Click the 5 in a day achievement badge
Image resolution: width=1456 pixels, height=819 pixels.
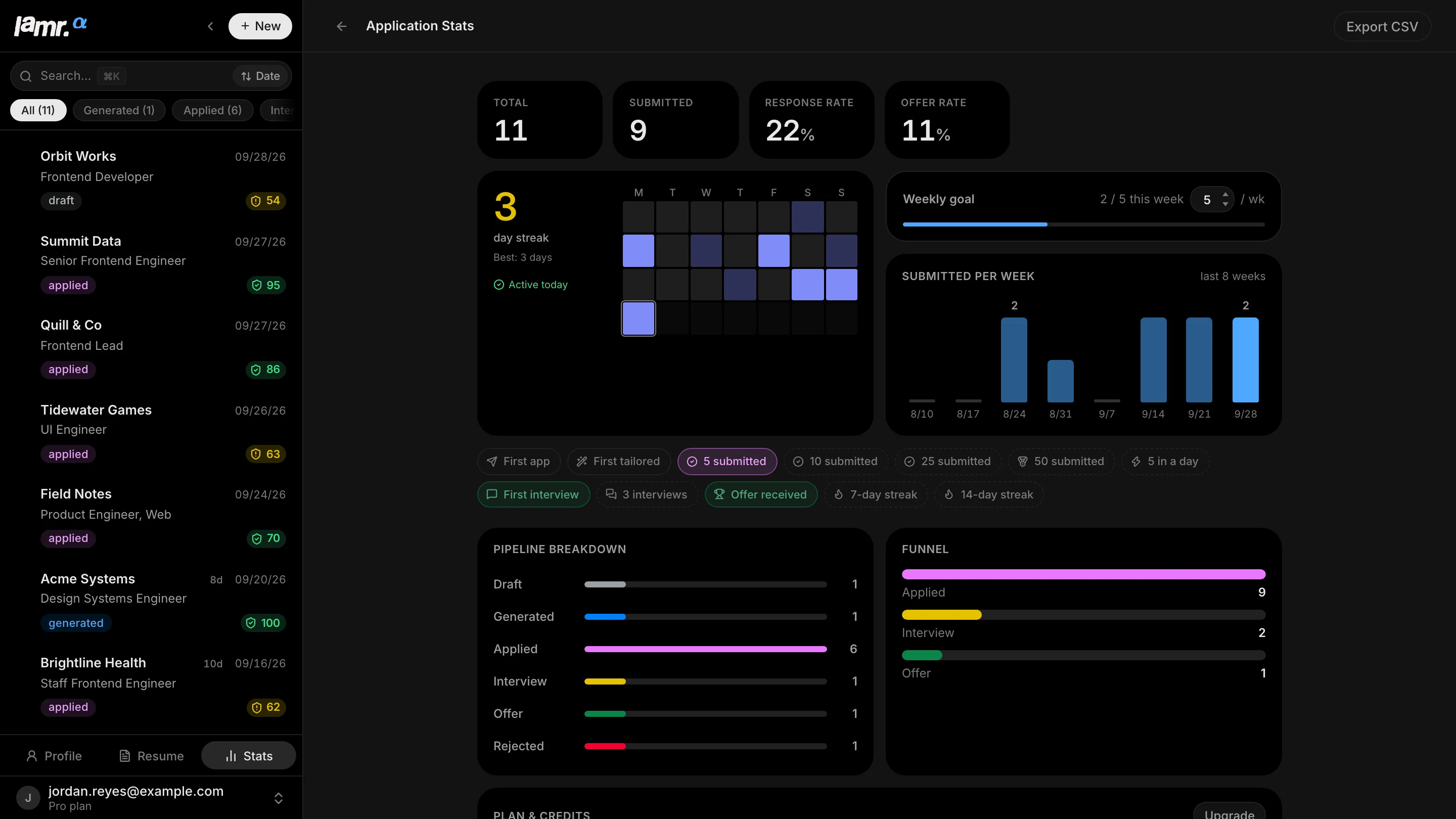(x=1165, y=461)
